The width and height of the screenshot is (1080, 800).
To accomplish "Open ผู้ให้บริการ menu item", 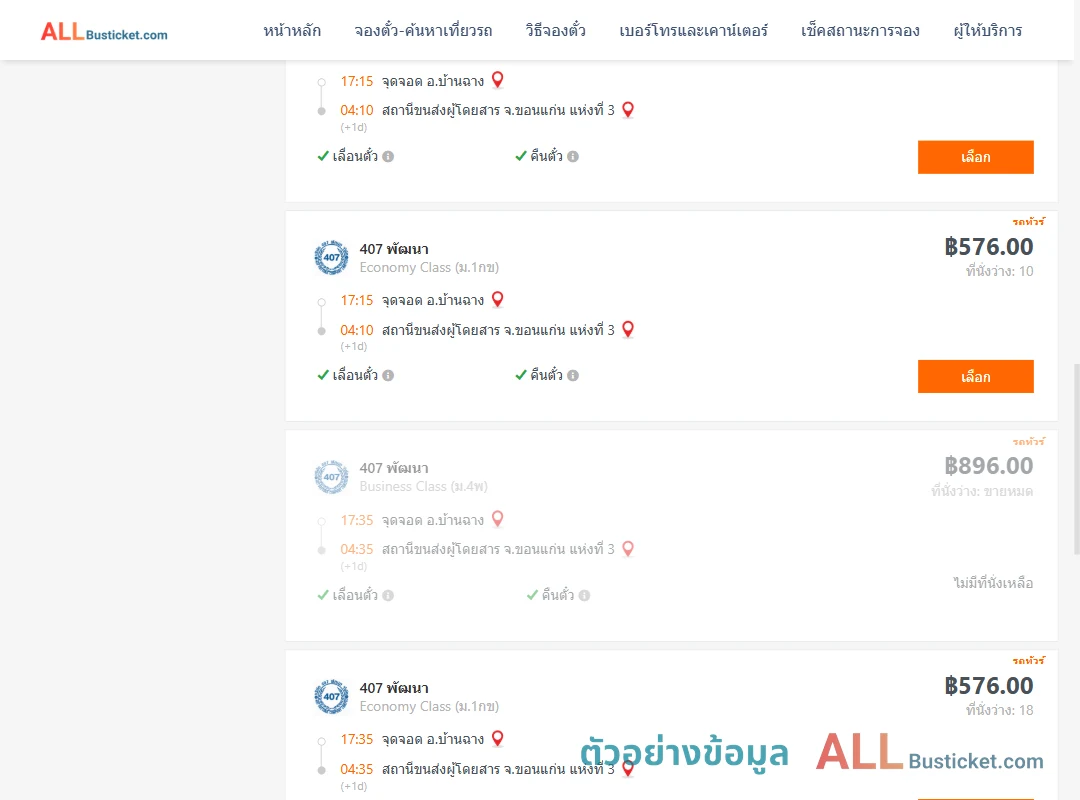I will click(987, 31).
